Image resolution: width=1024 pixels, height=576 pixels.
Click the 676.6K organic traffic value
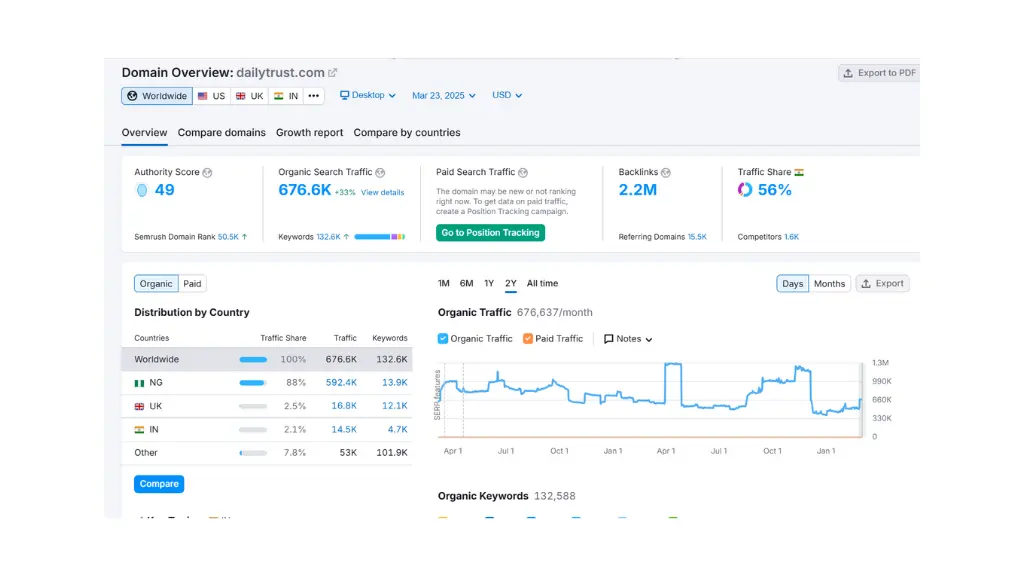304,190
